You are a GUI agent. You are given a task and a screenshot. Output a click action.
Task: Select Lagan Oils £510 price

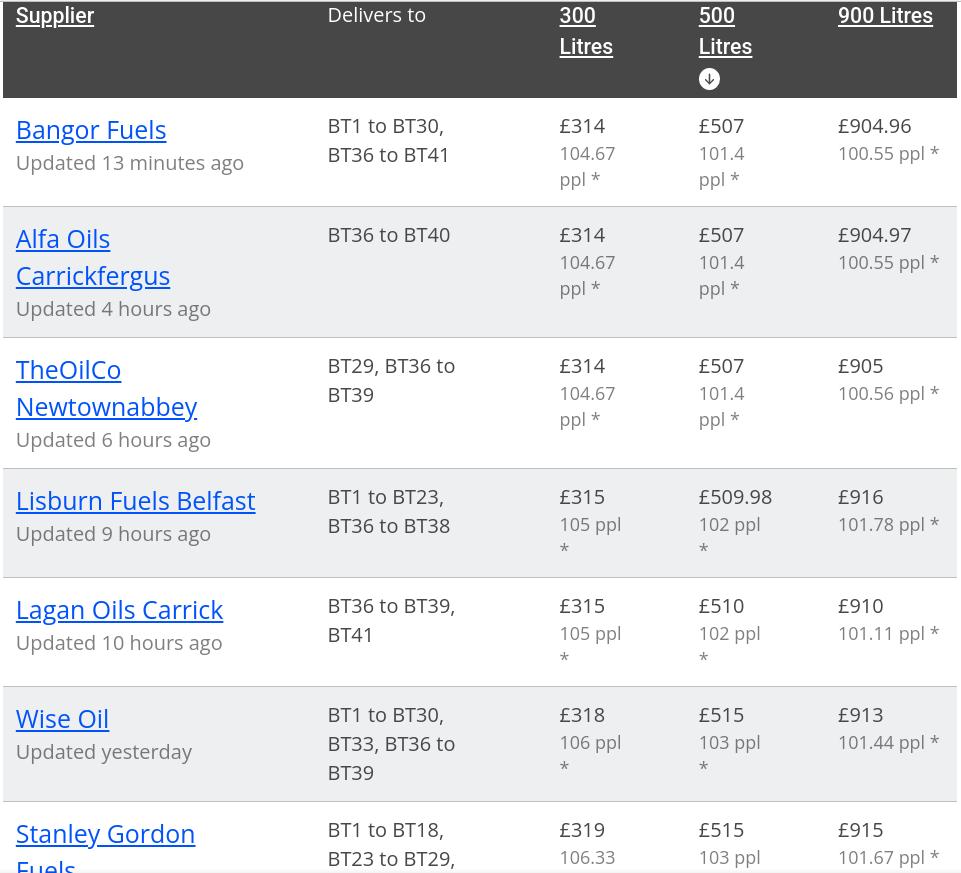pyautogui.click(x=721, y=606)
